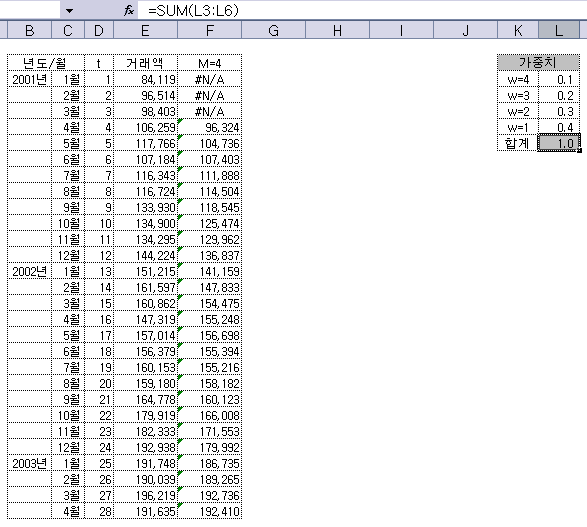Select the w=4 weight value 0.1
This screenshot has height=527, width=587.
(559, 79)
